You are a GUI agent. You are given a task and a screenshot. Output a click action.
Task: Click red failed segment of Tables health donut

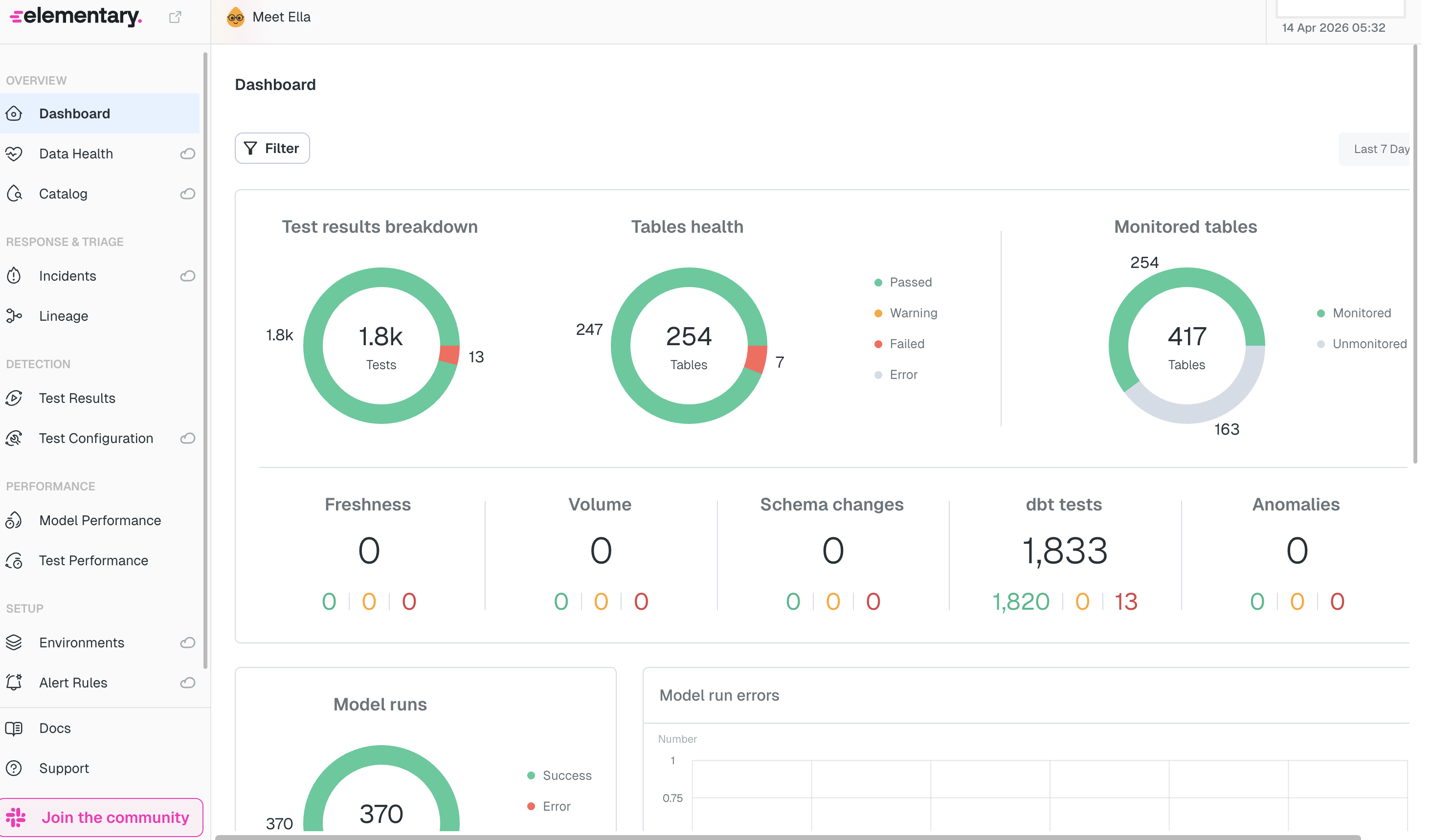click(756, 359)
